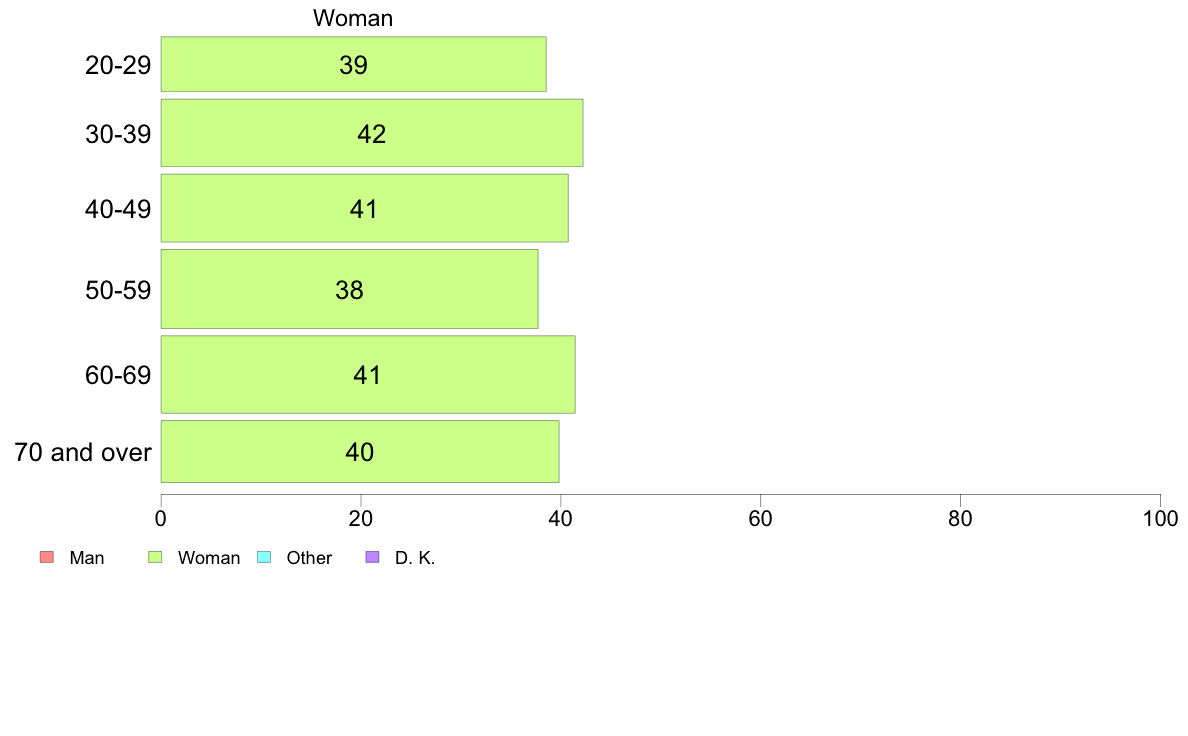Click the 70 and over axis label

[83, 453]
